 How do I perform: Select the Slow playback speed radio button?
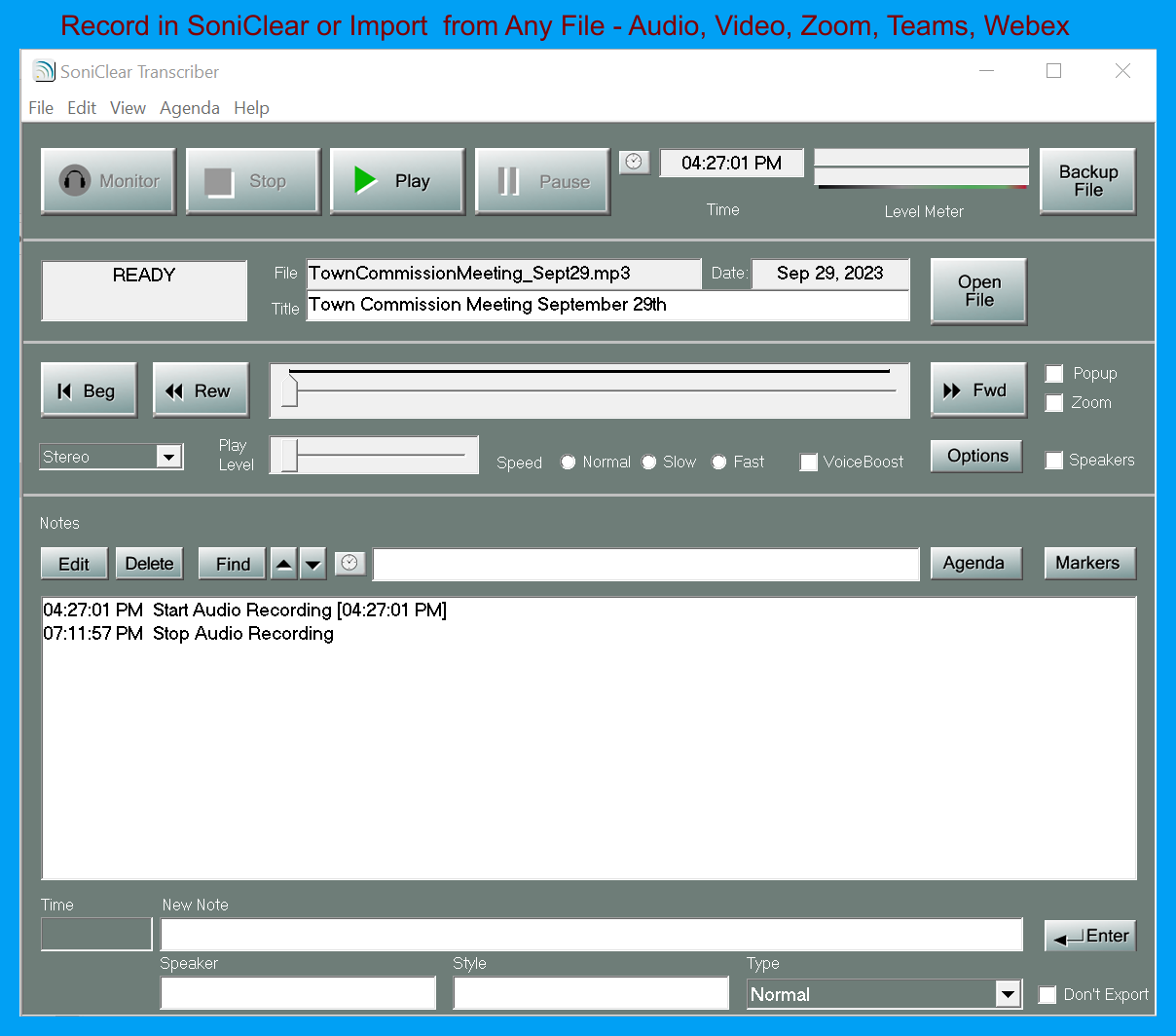(x=648, y=462)
